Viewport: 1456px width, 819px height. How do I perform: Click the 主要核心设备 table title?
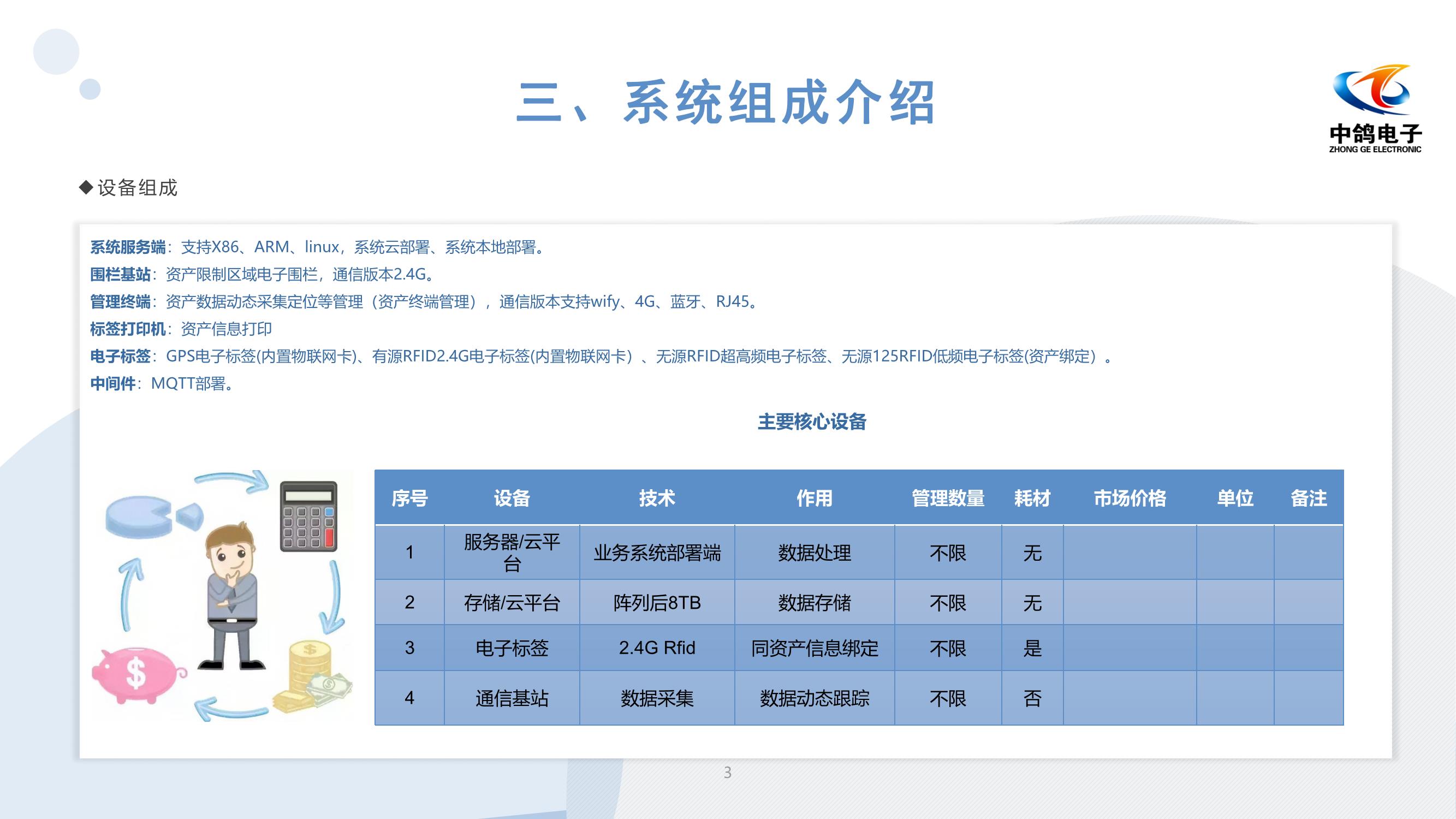coord(812,422)
